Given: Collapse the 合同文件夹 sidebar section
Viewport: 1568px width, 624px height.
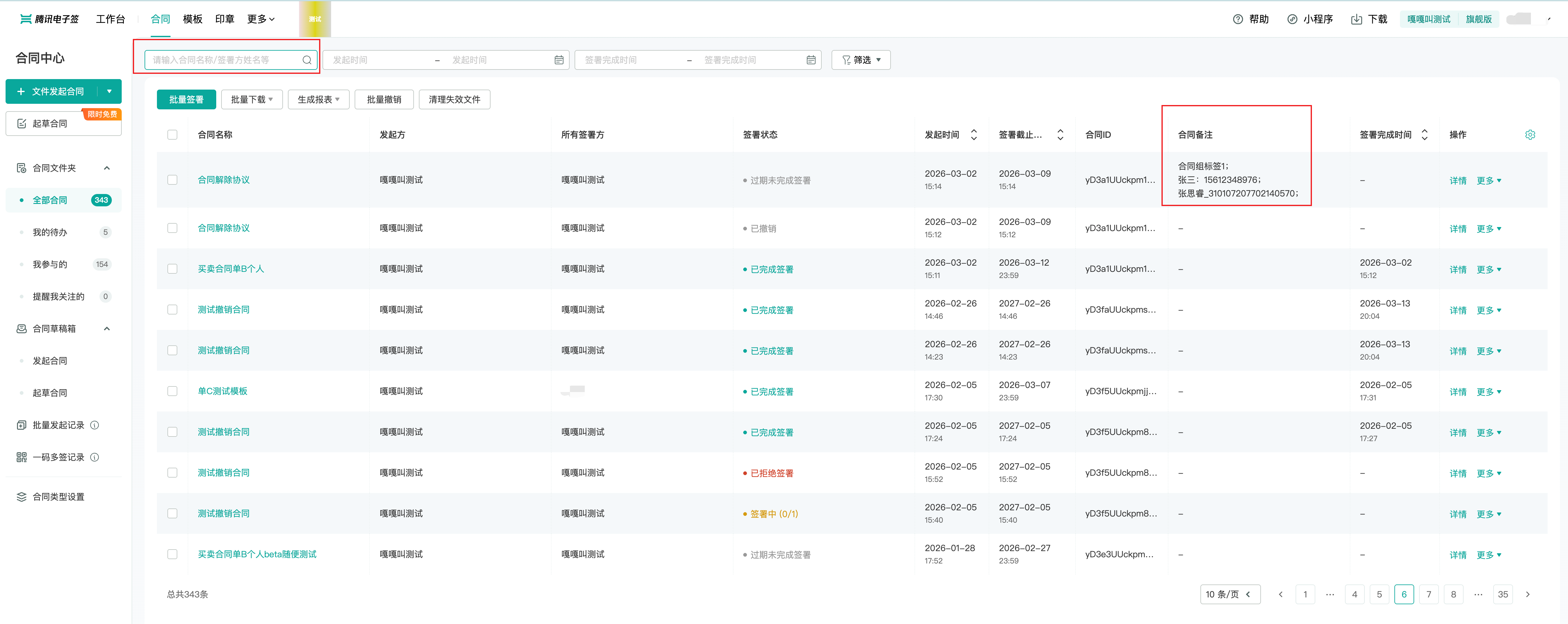Looking at the screenshot, I should click(x=107, y=168).
